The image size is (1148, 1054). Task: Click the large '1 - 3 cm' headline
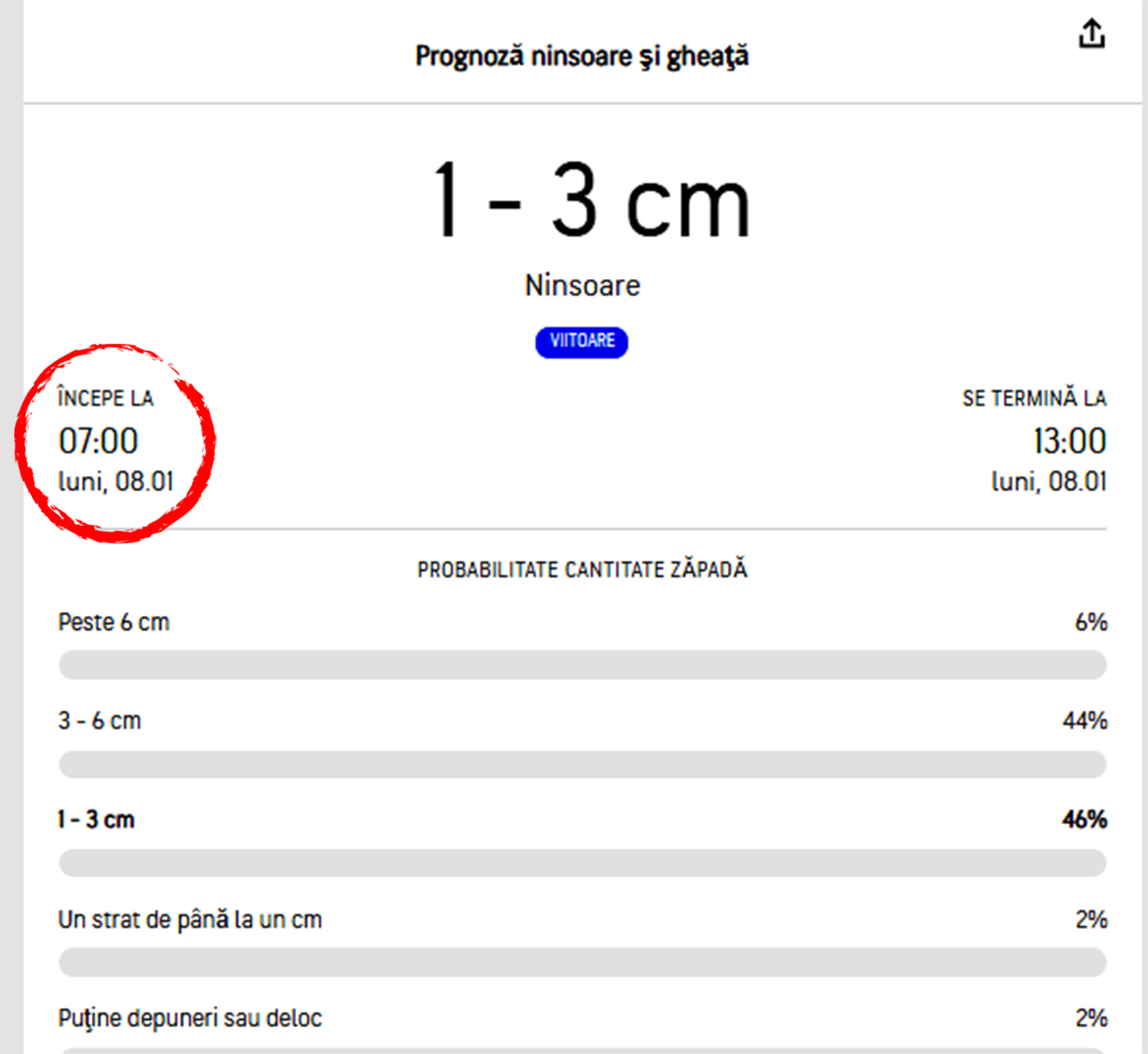point(590,201)
